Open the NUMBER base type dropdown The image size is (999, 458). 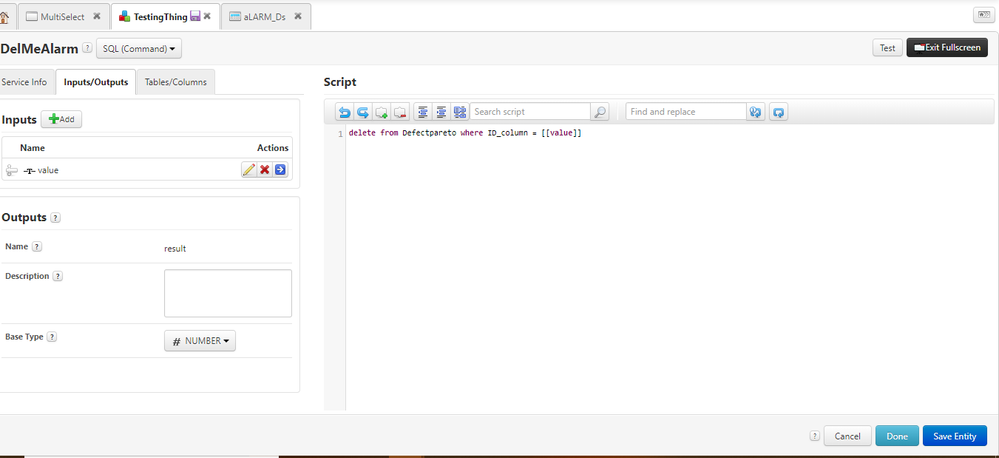pyautogui.click(x=200, y=341)
